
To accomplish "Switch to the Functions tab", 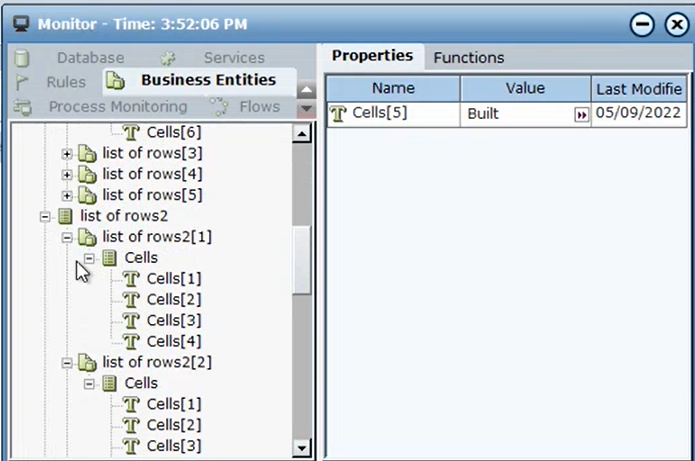I will (x=468, y=58).
